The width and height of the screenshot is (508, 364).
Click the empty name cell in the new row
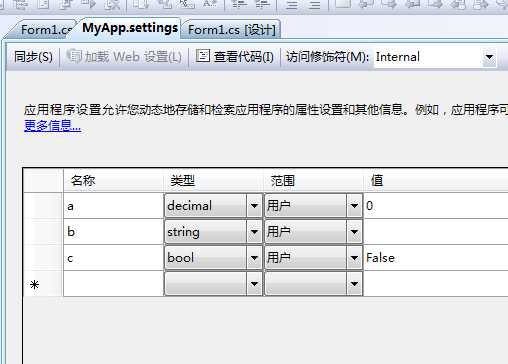113,284
